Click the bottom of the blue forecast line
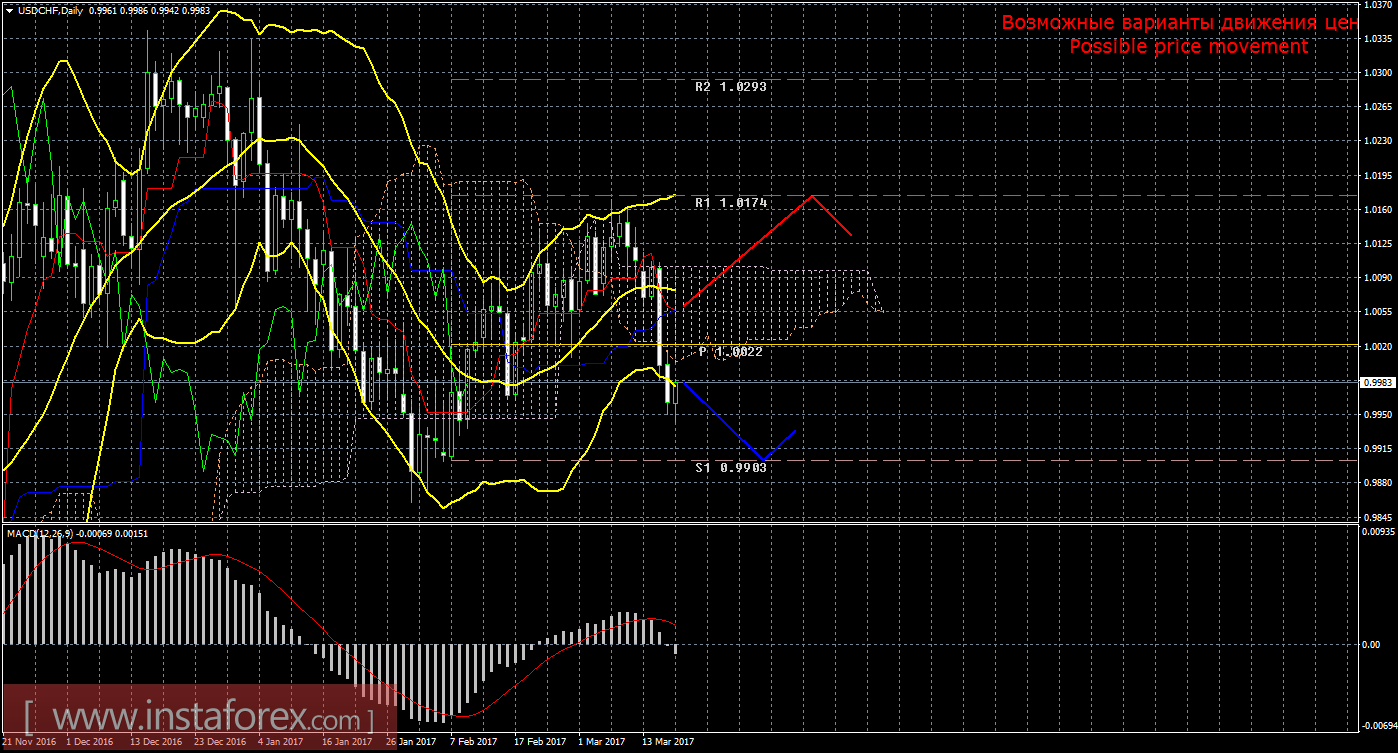The width and height of the screenshot is (1398, 753). coord(763,460)
